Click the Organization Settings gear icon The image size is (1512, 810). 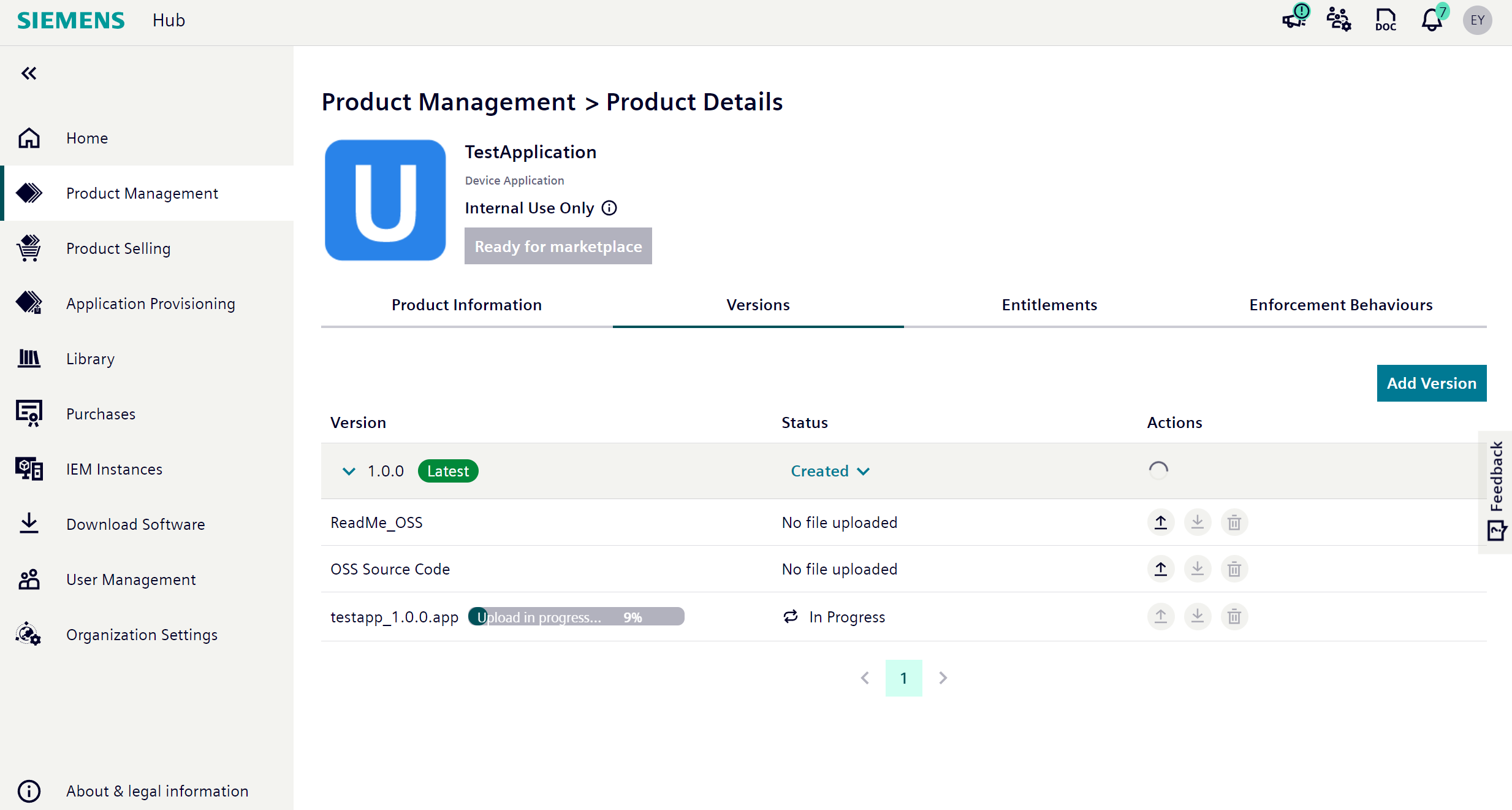pyautogui.click(x=29, y=634)
